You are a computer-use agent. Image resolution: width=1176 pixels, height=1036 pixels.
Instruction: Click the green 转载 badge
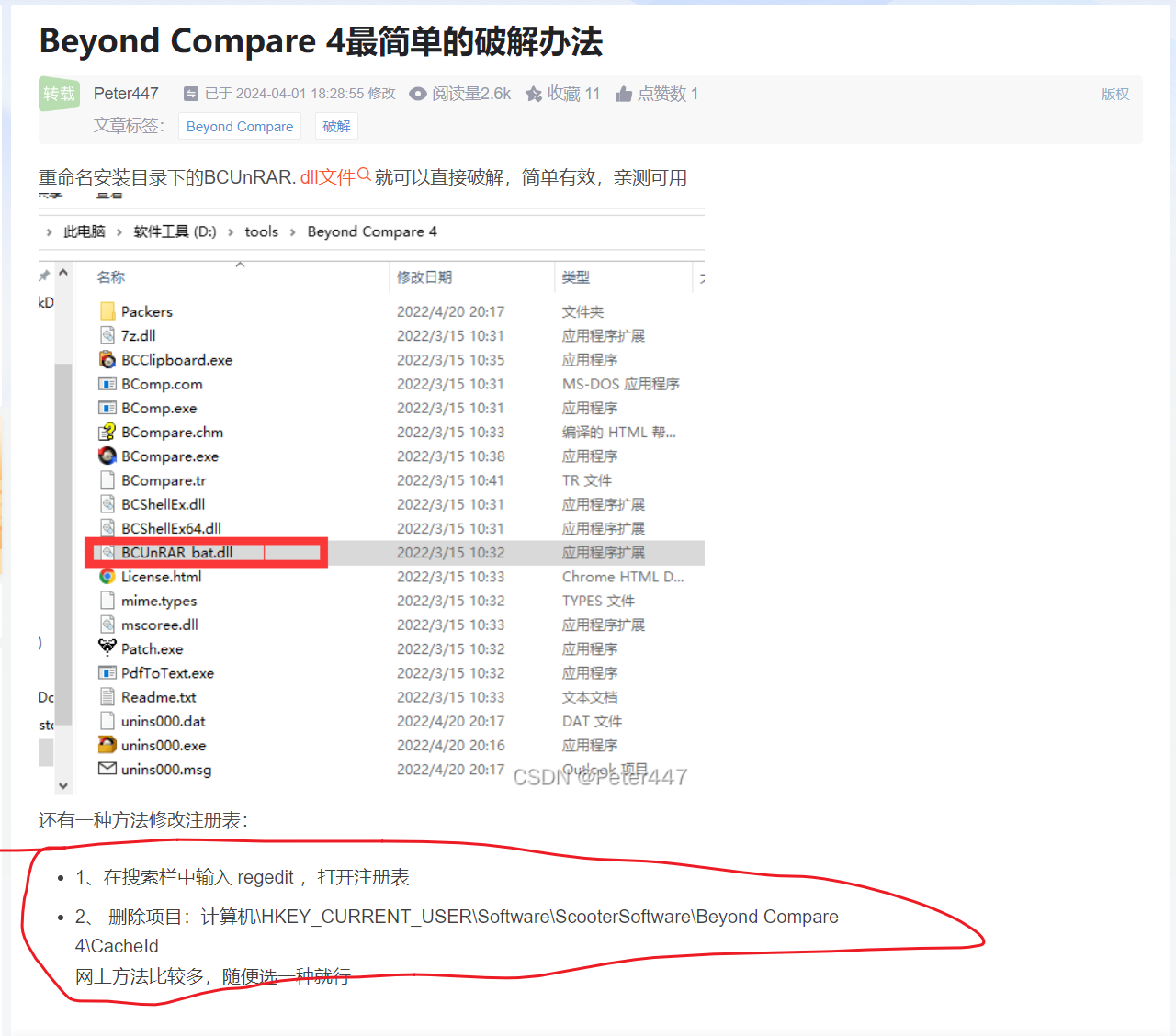[59, 93]
